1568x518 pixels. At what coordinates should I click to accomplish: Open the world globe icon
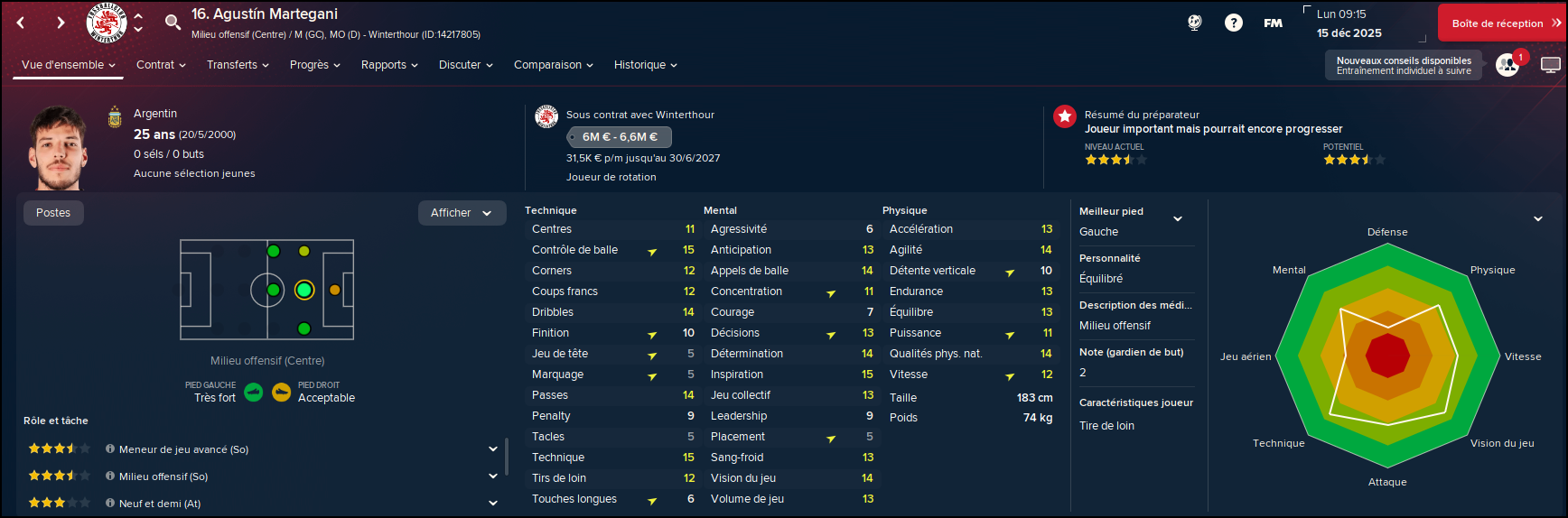(x=1194, y=23)
